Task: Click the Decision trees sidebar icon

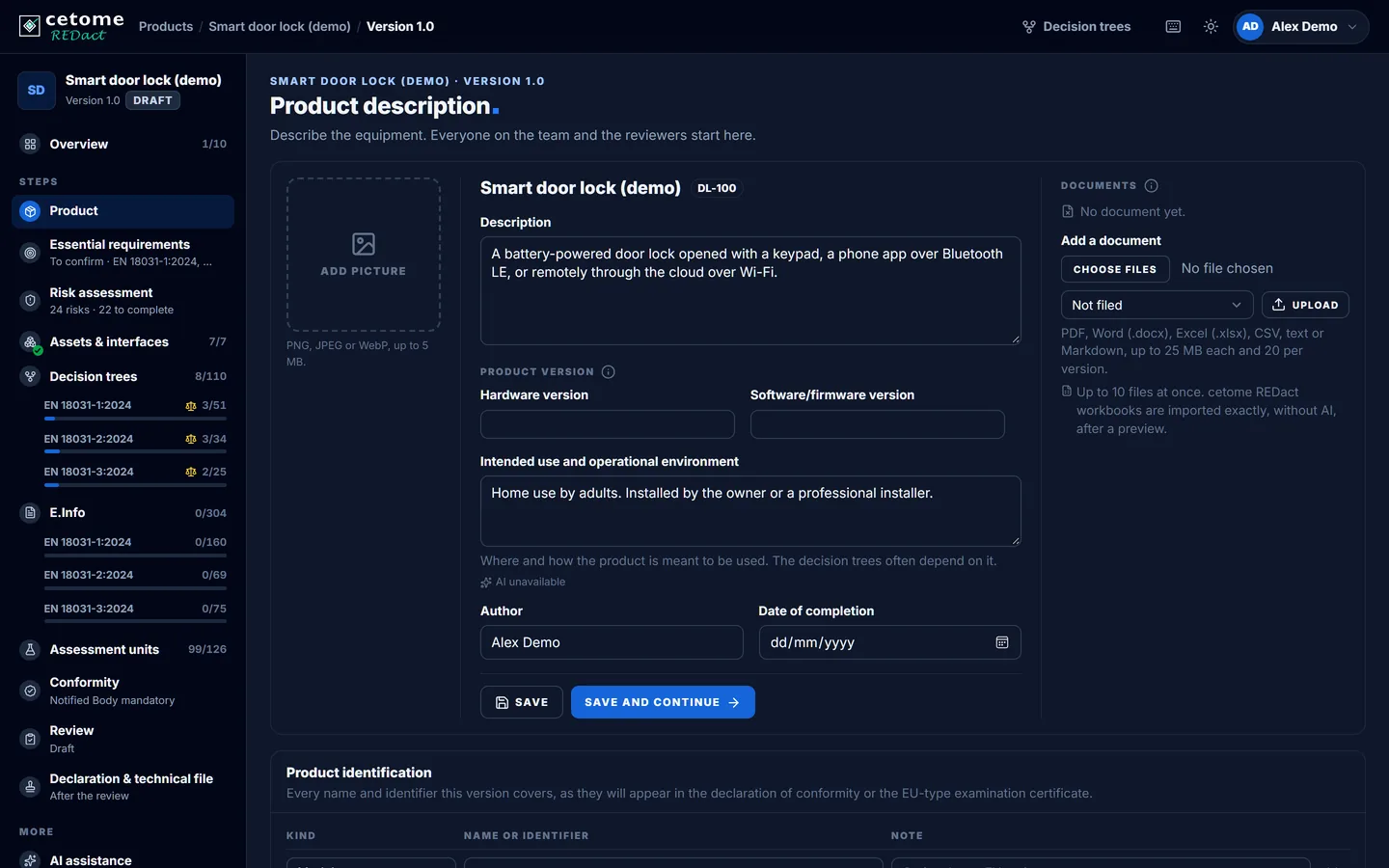Action: click(31, 377)
